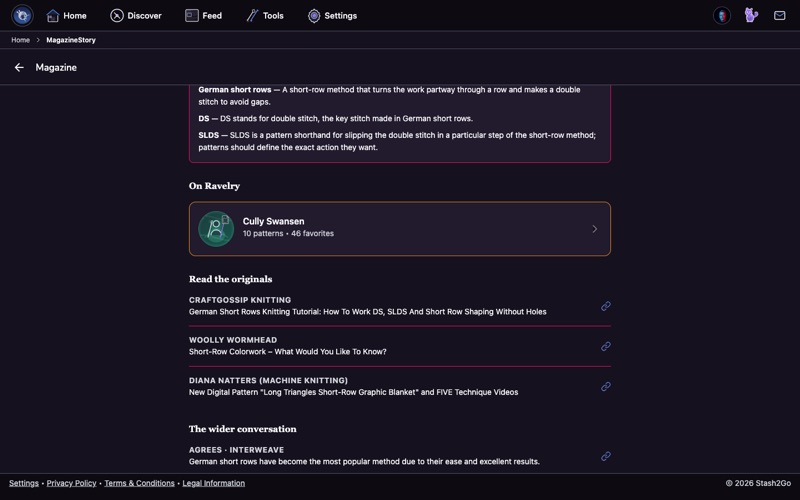This screenshot has height=500, width=800.
Task: Open Settings in the top navigation
Action: [332, 15]
